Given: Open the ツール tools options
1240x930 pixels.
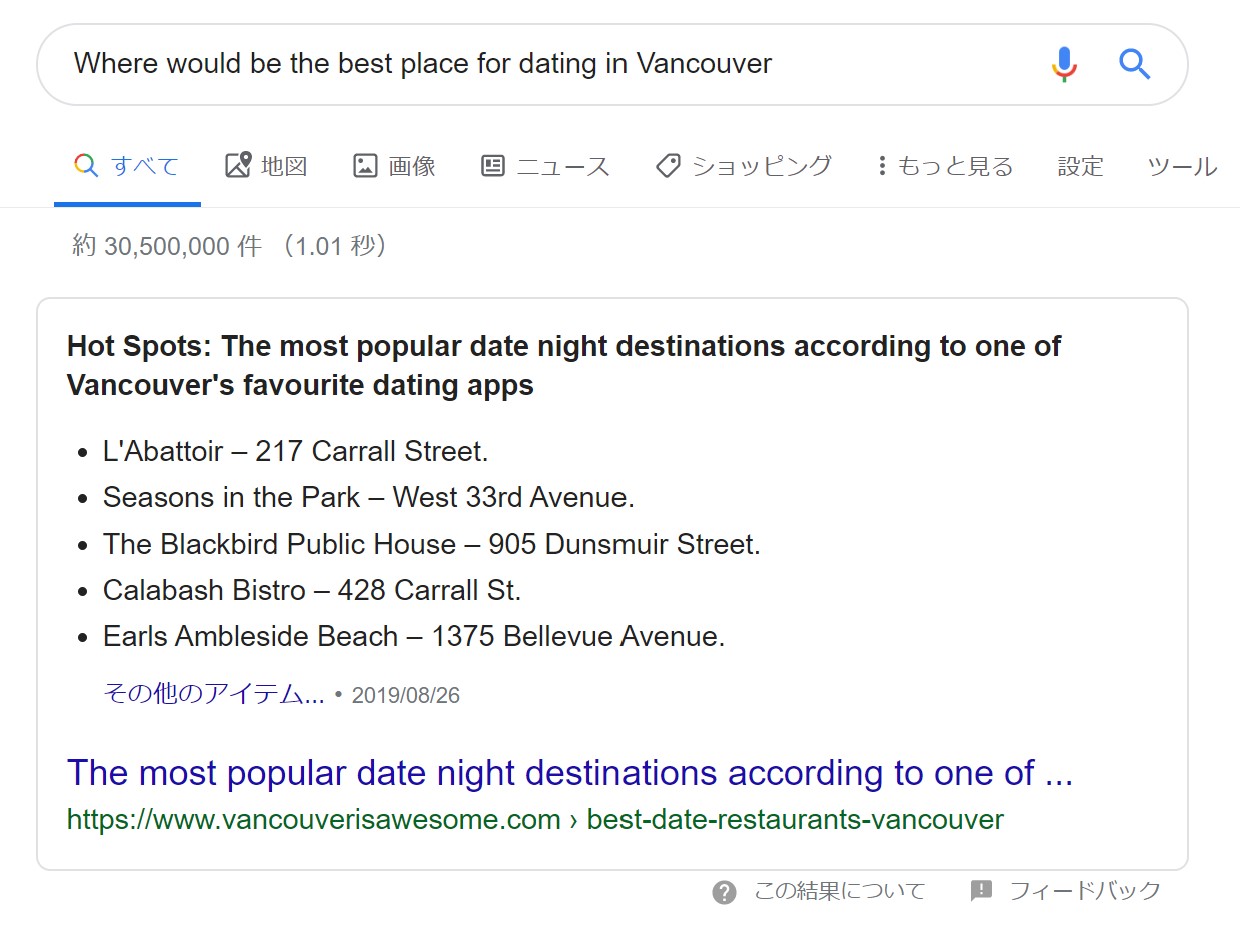Looking at the screenshot, I should click(x=1182, y=166).
